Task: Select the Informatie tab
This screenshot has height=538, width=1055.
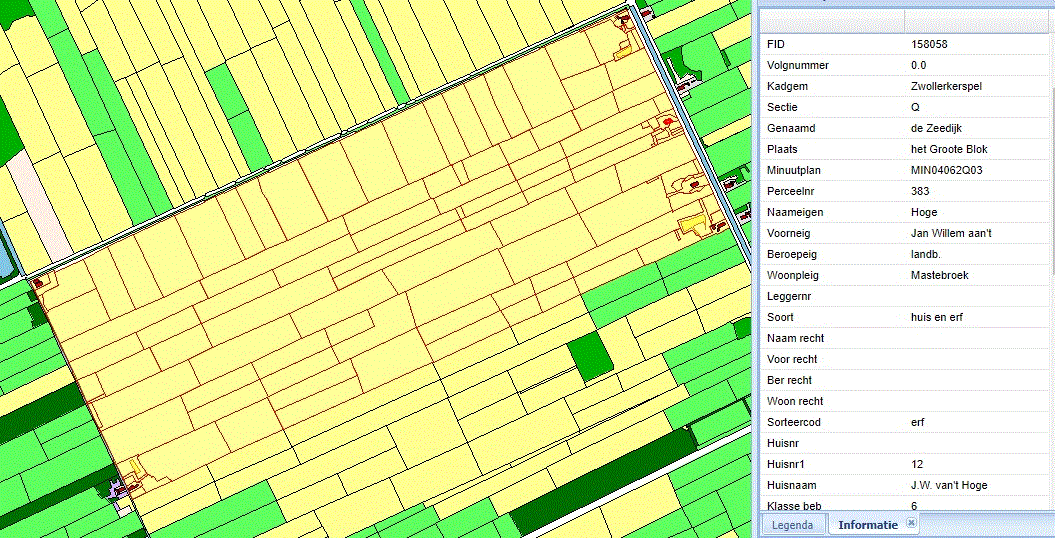Action: (869, 525)
